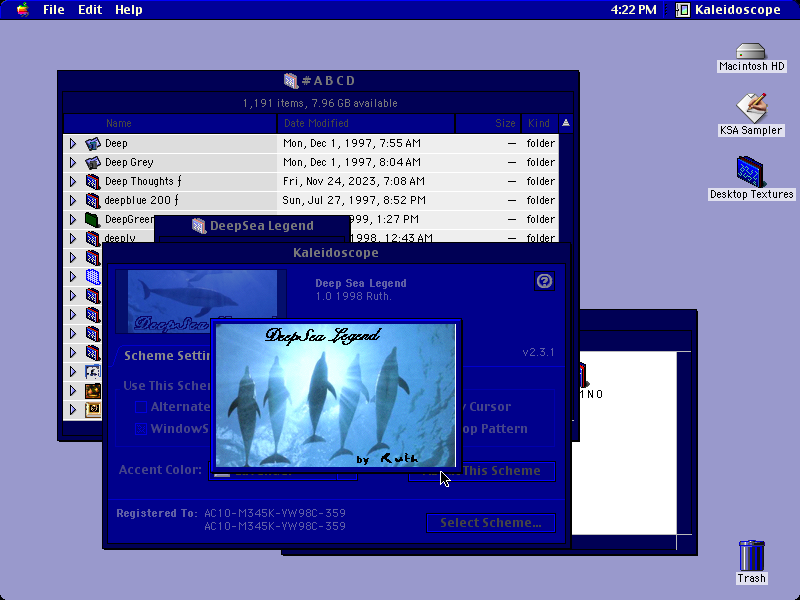Viewport: 800px width, 600px height.
Task: Sort list by Size column header
Action: click(488, 123)
